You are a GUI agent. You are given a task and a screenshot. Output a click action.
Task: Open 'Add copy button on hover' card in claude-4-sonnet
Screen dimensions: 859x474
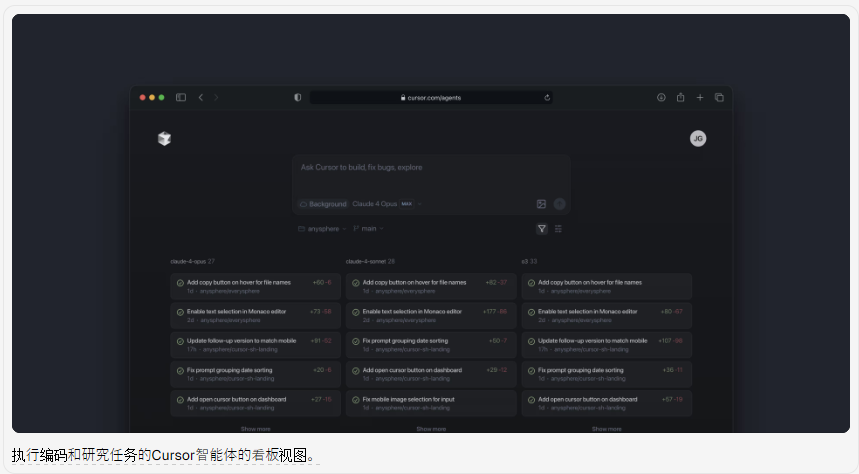coord(431,287)
